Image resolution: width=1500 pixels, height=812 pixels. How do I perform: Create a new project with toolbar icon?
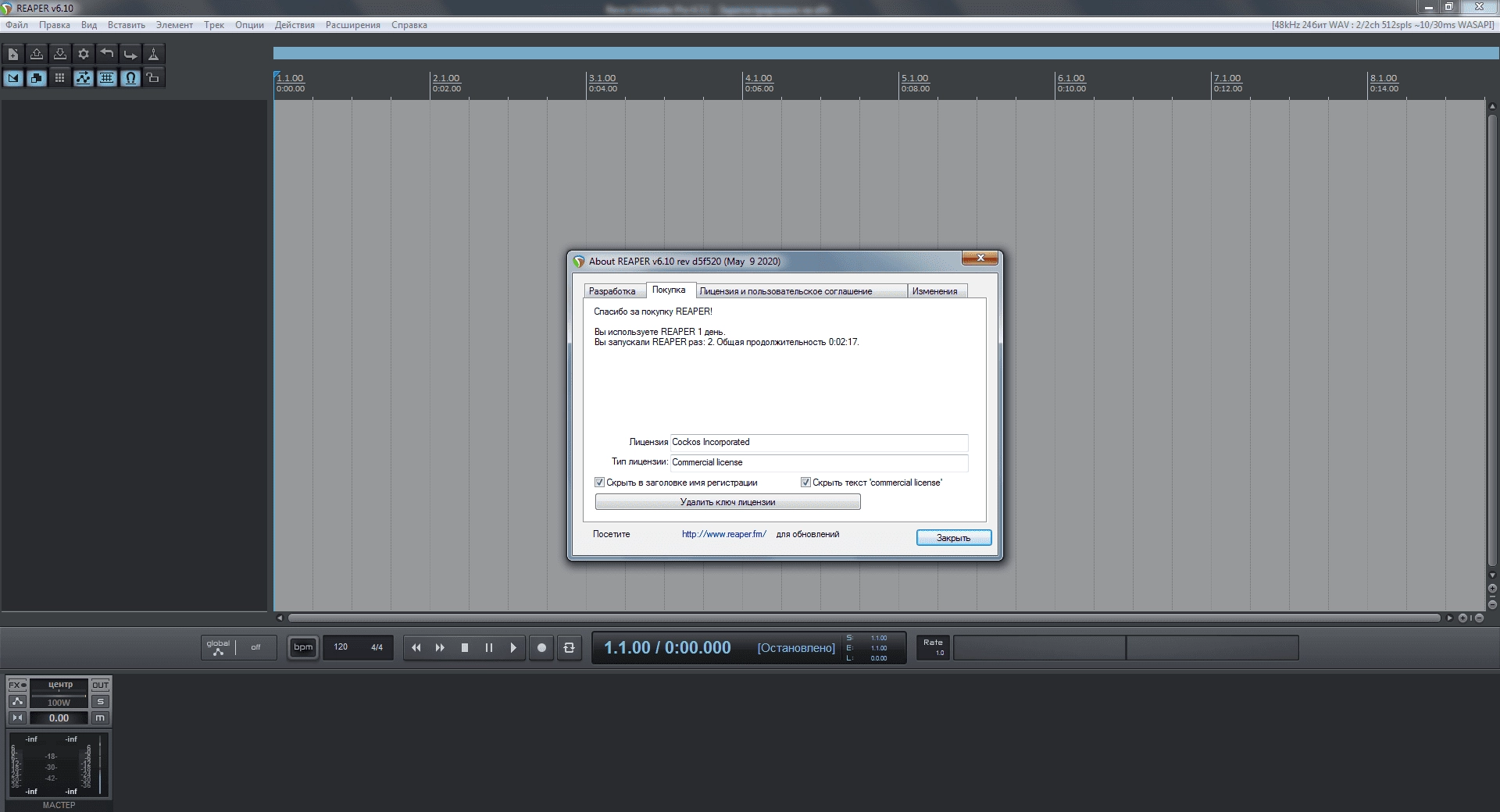[x=13, y=54]
